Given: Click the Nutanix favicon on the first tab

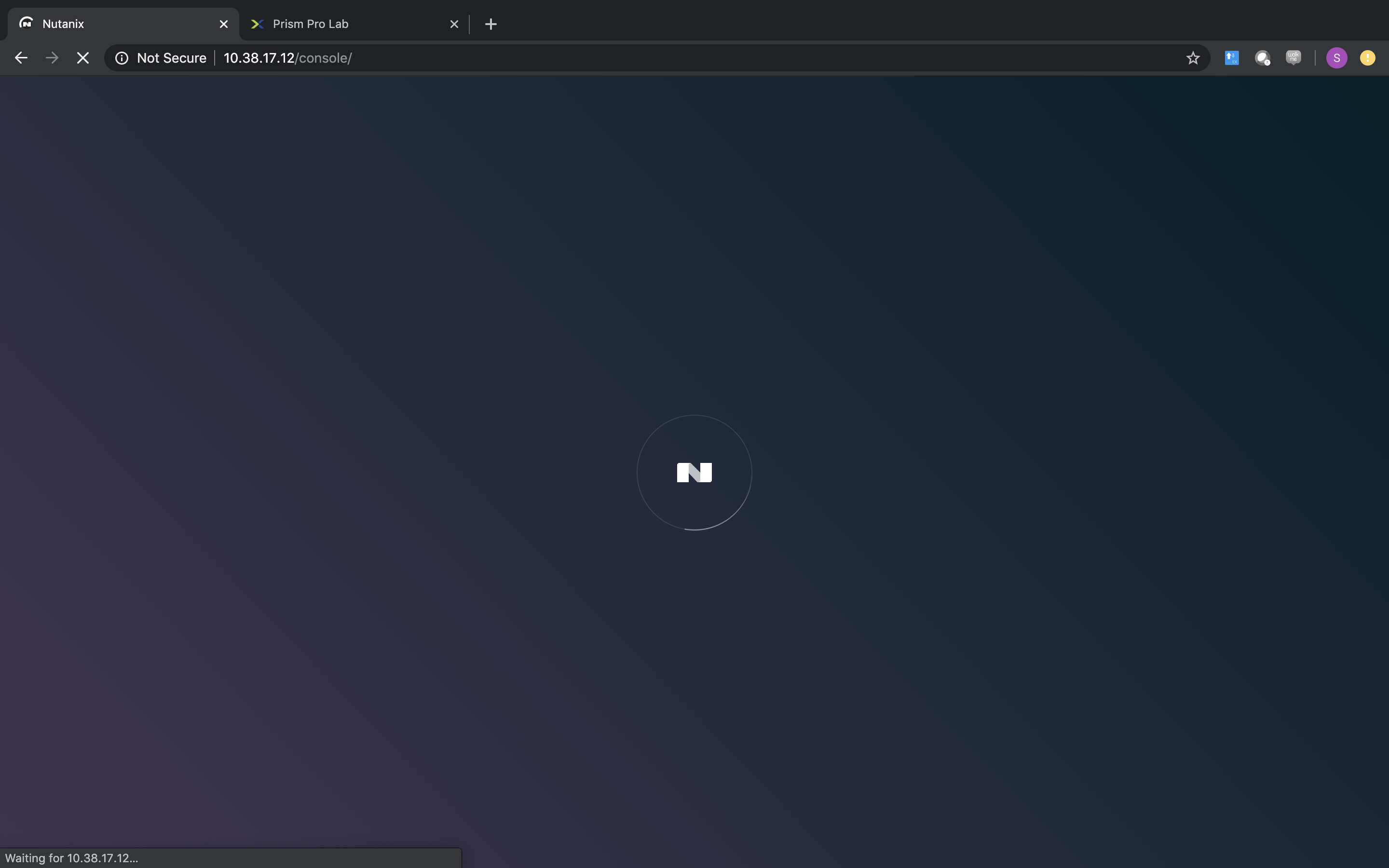Looking at the screenshot, I should click(27, 23).
